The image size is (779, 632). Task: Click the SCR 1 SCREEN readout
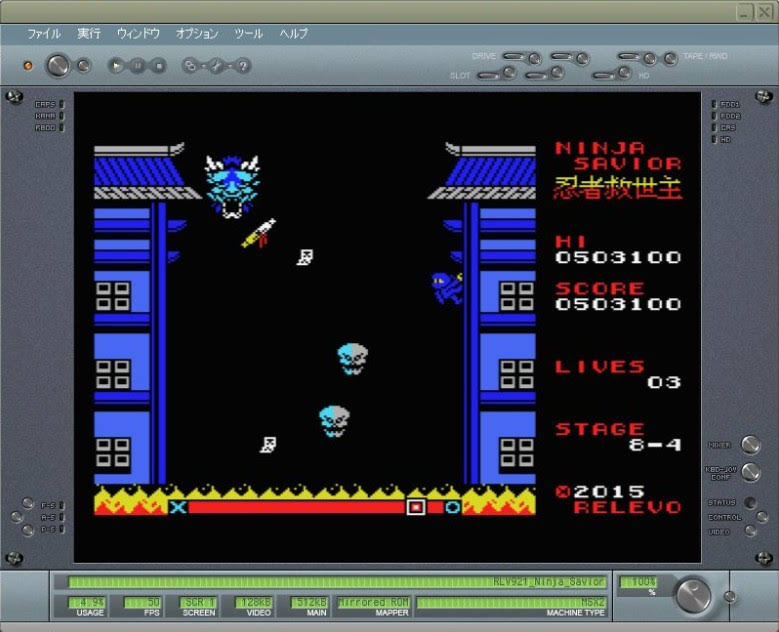(198, 602)
